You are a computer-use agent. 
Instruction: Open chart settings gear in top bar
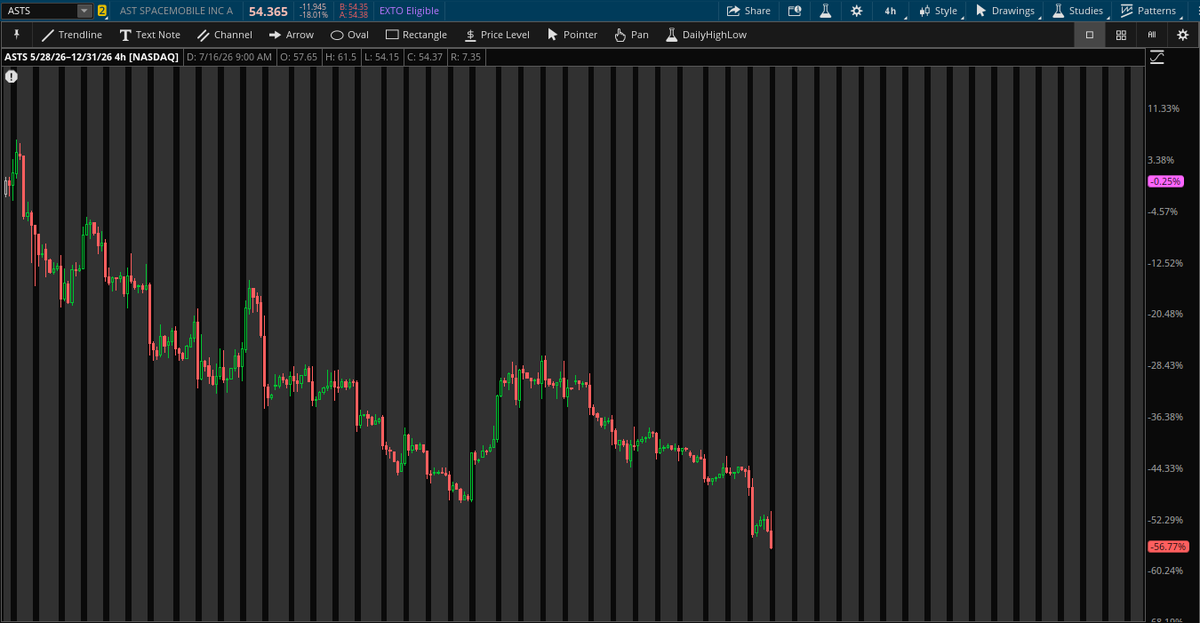point(857,11)
